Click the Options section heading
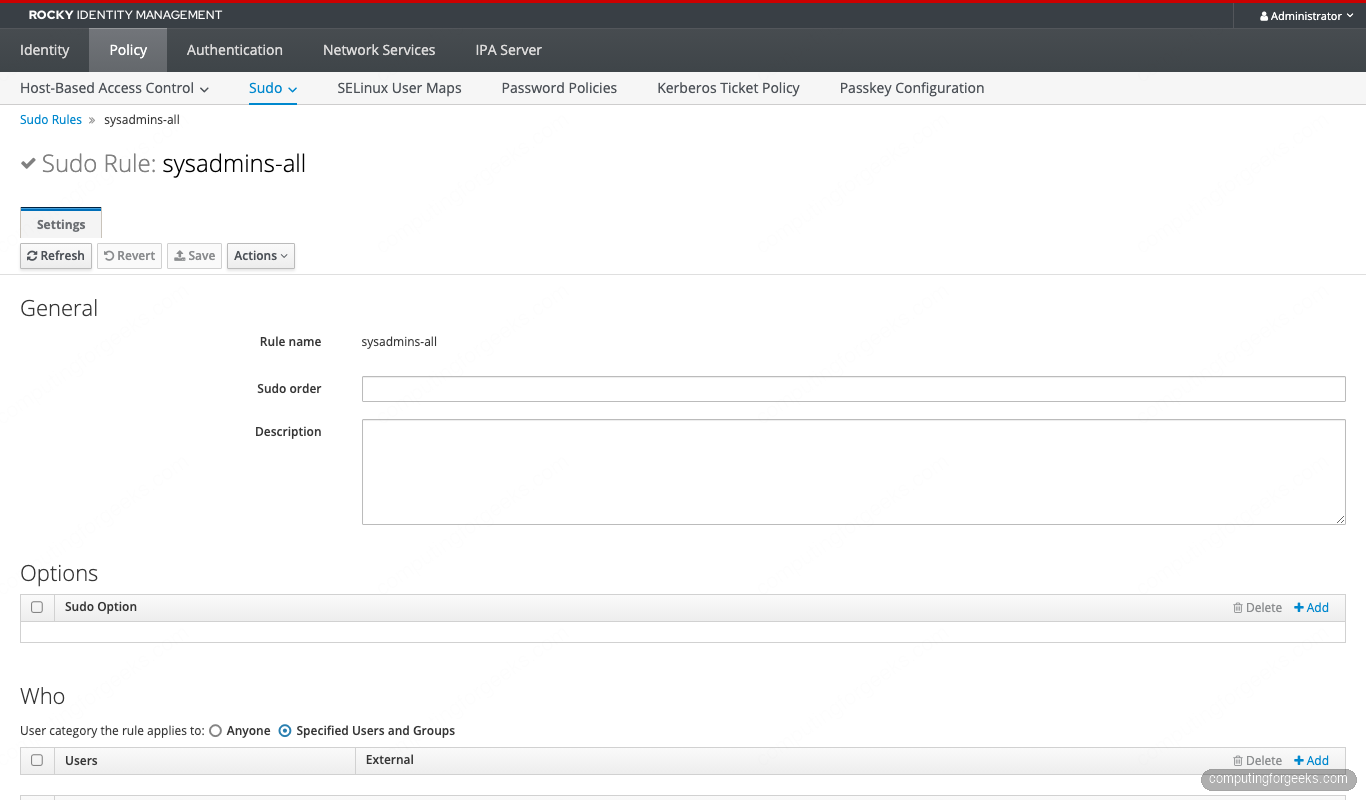This screenshot has height=800, width=1366. (59, 573)
